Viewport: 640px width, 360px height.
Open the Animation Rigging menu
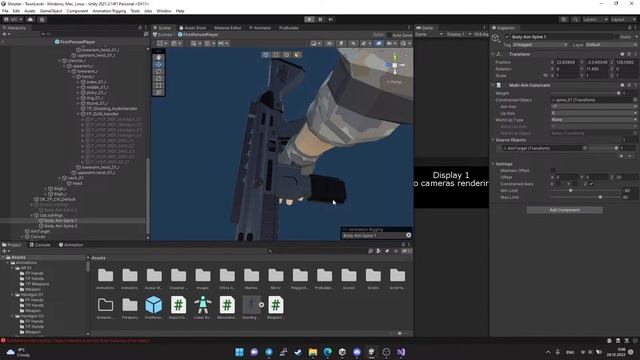(109, 11)
